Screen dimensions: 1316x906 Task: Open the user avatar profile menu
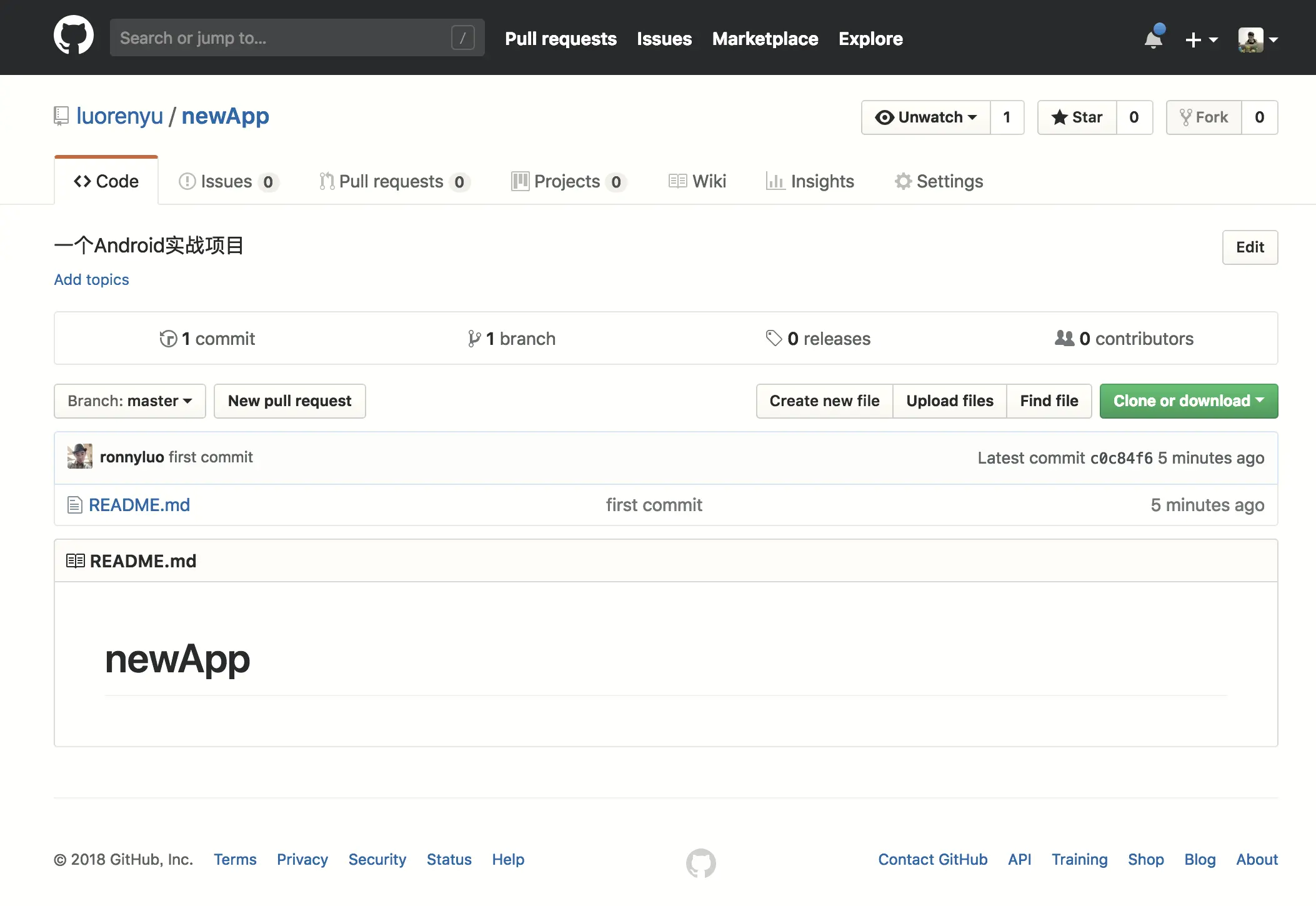coord(1257,39)
